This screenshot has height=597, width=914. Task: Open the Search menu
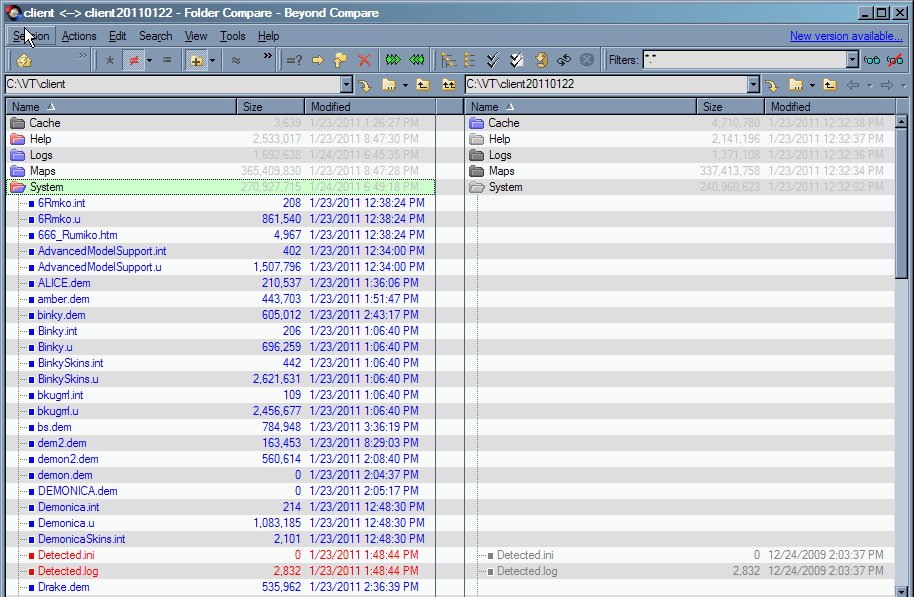[x=156, y=36]
